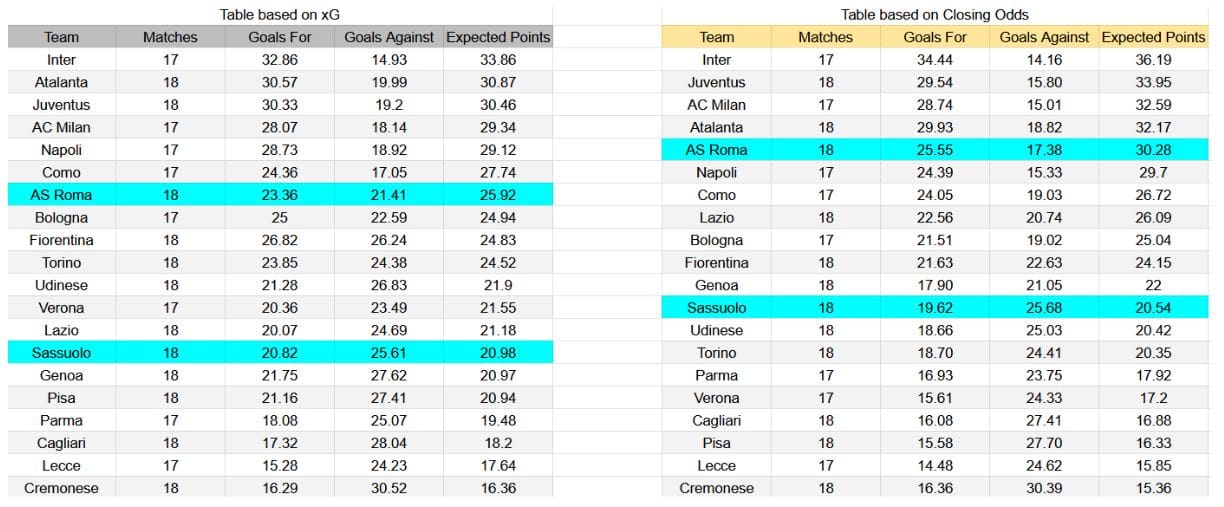This screenshot has width=1224, height=507.
Task: Click Pisa's Goals For 15.58
Action: tap(934, 443)
